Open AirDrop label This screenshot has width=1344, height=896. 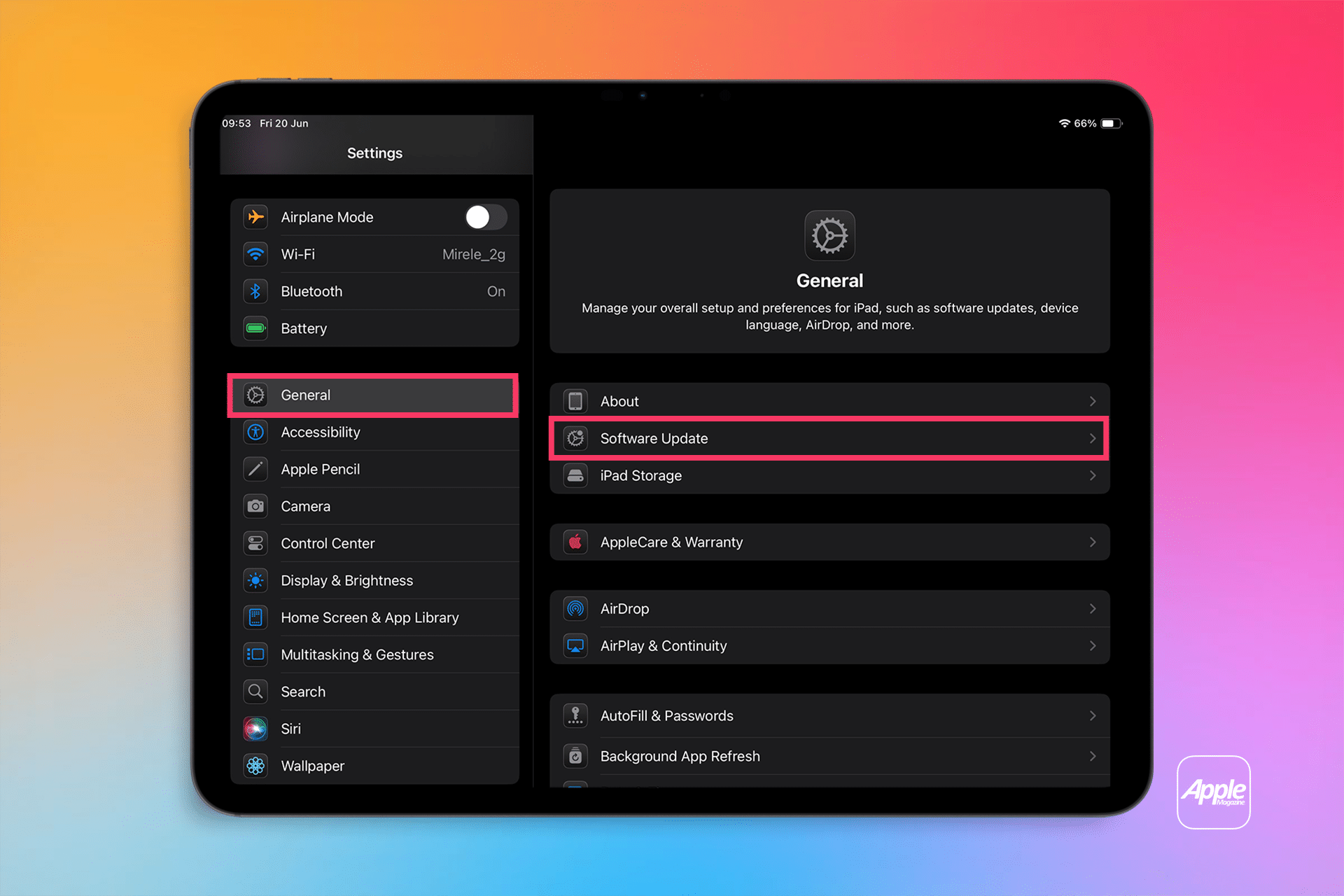pos(624,609)
